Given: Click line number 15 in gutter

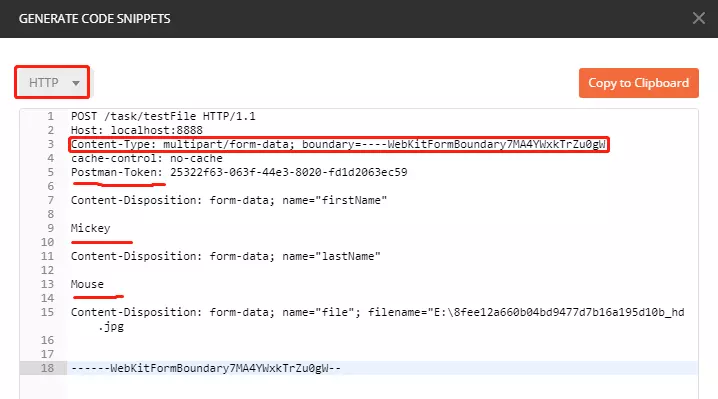Looking at the screenshot, I should pos(47,312).
